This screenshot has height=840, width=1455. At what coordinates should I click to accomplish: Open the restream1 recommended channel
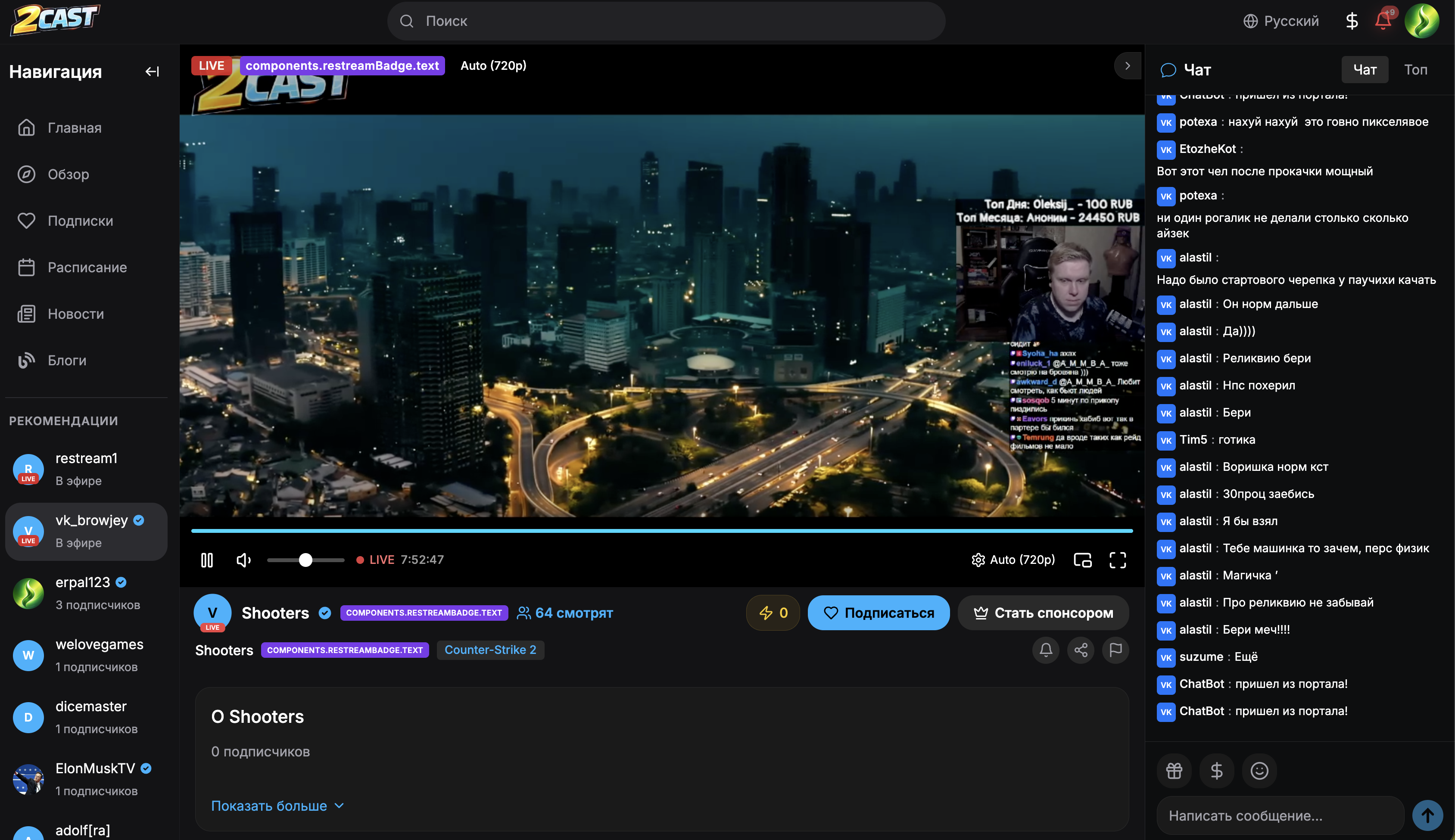[x=87, y=470]
